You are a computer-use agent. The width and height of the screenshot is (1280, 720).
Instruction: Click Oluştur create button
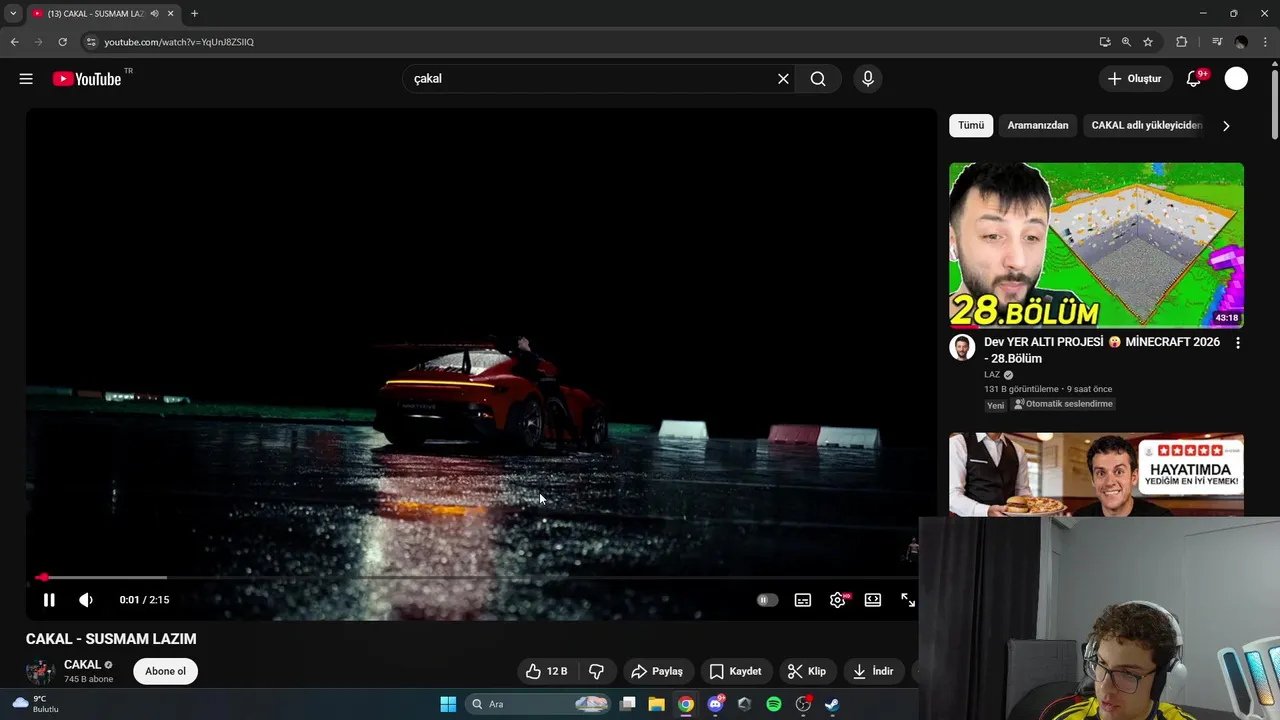point(1136,79)
